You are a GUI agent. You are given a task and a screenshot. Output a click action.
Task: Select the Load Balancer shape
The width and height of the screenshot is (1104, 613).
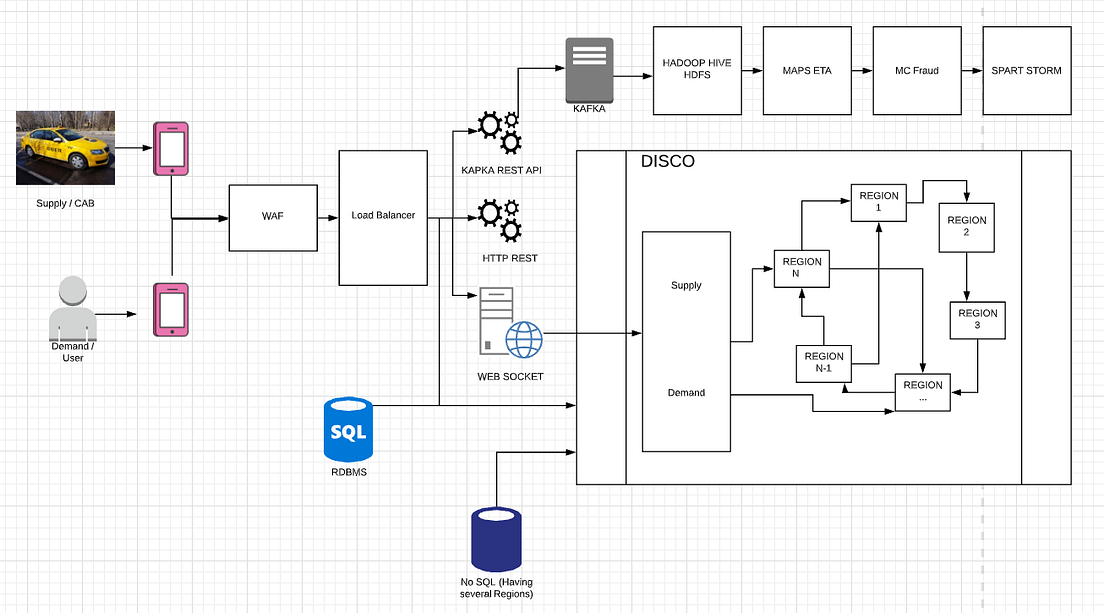pos(383,215)
